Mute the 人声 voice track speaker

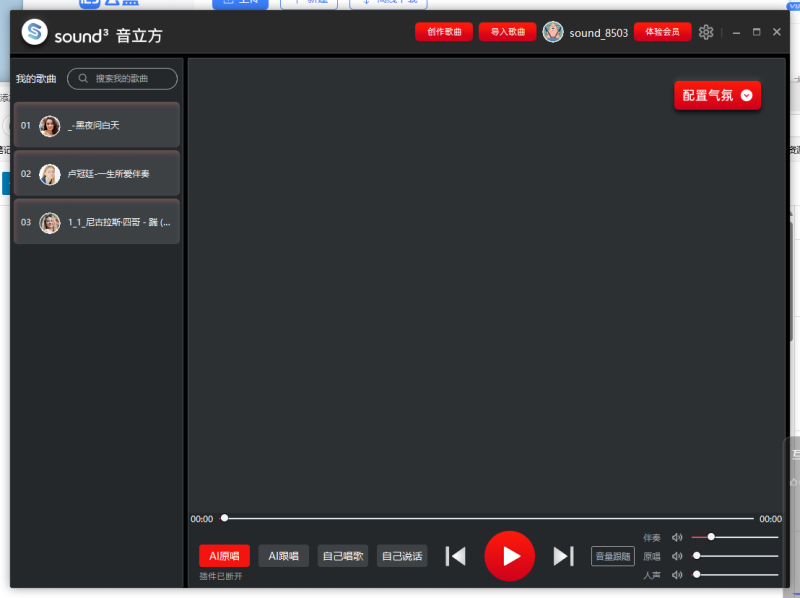pos(677,575)
